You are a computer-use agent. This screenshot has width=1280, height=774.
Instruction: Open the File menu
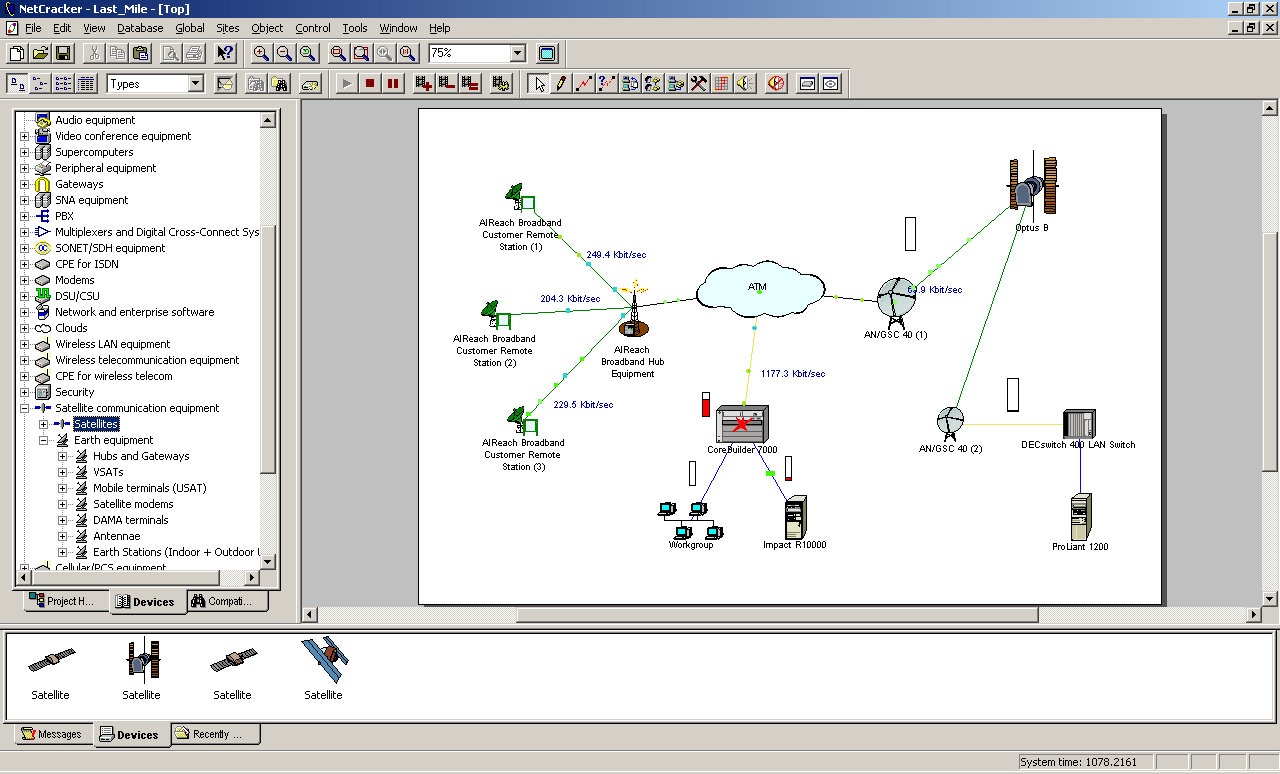point(33,28)
